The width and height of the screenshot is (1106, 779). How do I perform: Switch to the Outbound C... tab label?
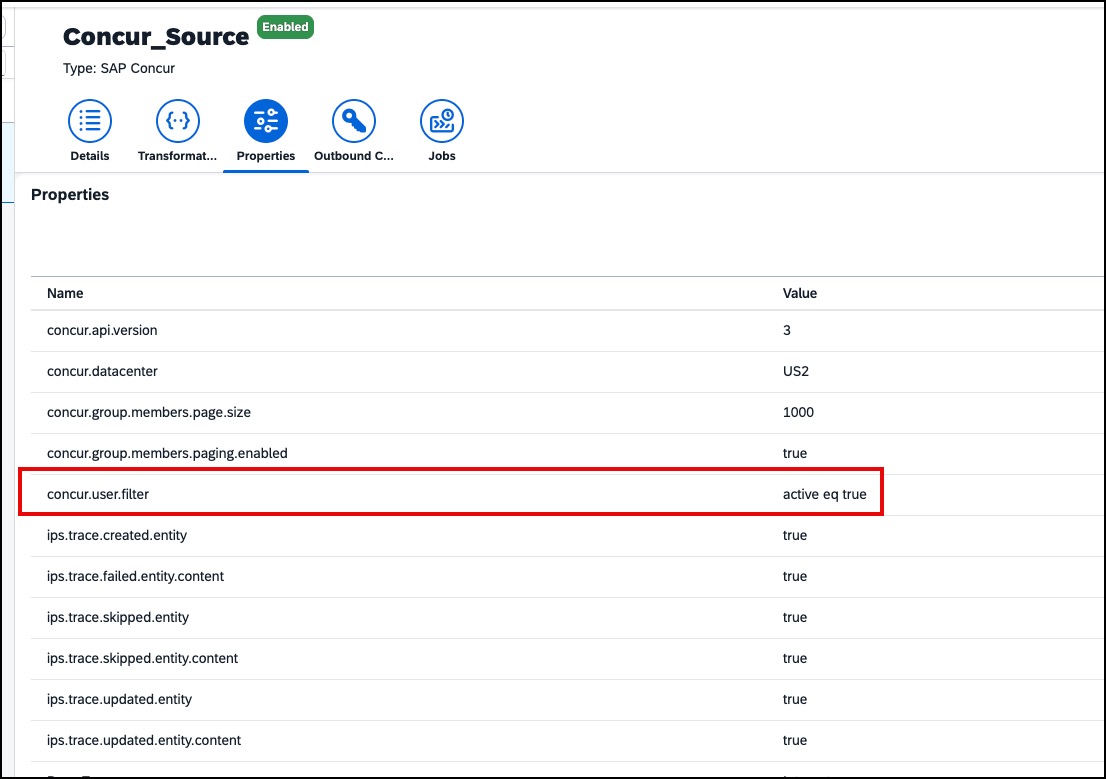[354, 156]
